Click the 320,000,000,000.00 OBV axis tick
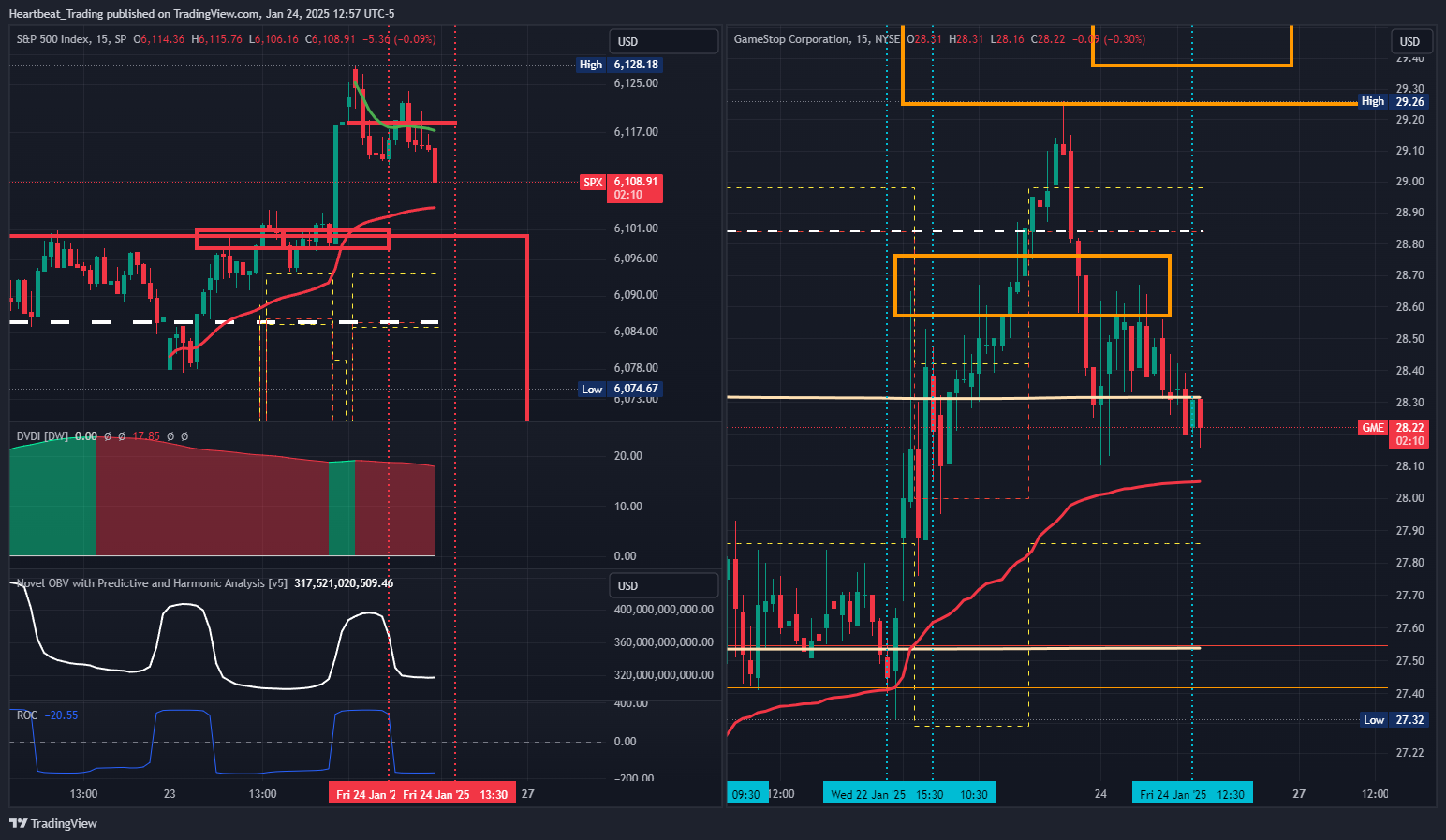The width and height of the screenshot is (1446, 840). point(664,675)
